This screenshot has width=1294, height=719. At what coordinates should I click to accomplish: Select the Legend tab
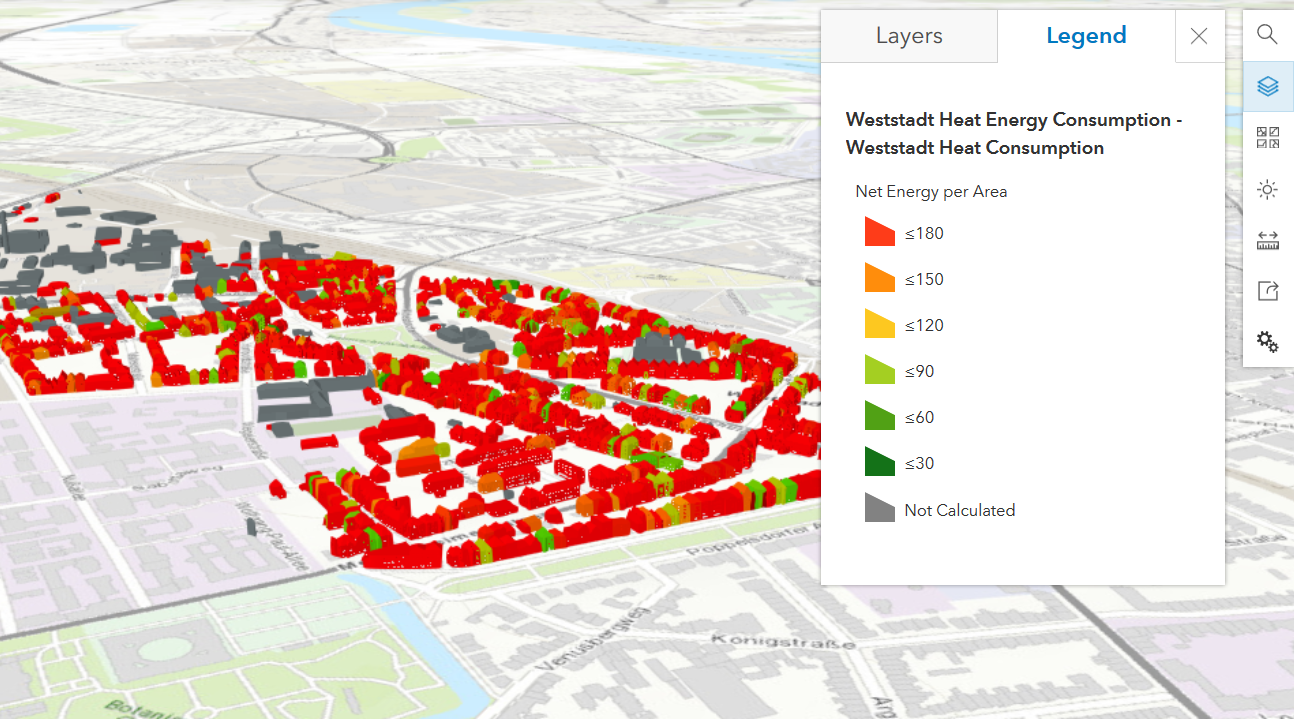[x=1086, y=36]
